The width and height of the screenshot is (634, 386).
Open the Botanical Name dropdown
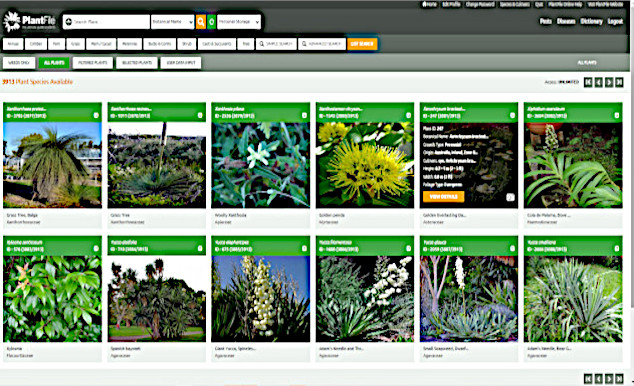(173, 22)
